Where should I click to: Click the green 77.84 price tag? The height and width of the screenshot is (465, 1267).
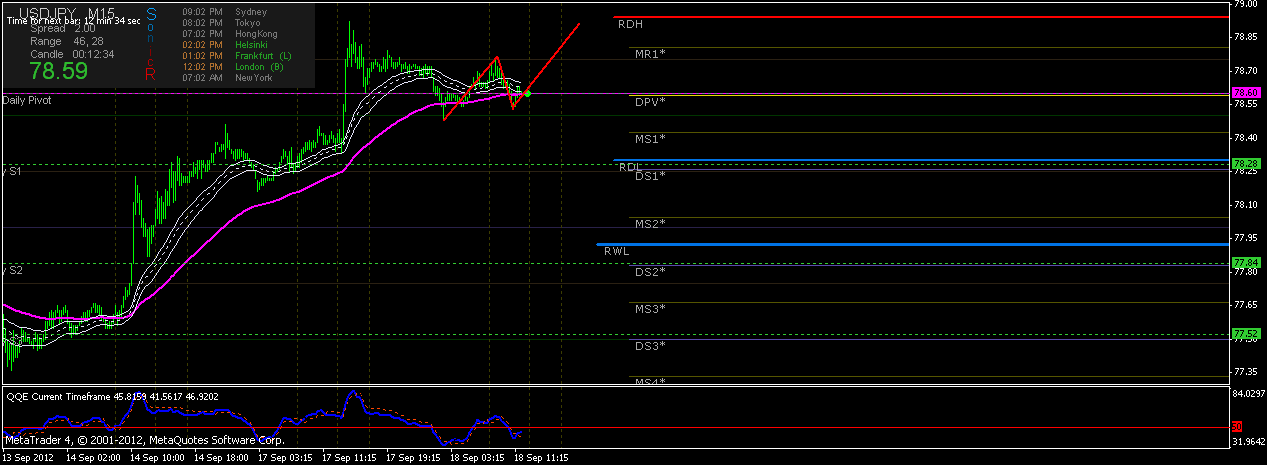(x=1245, y=262)
